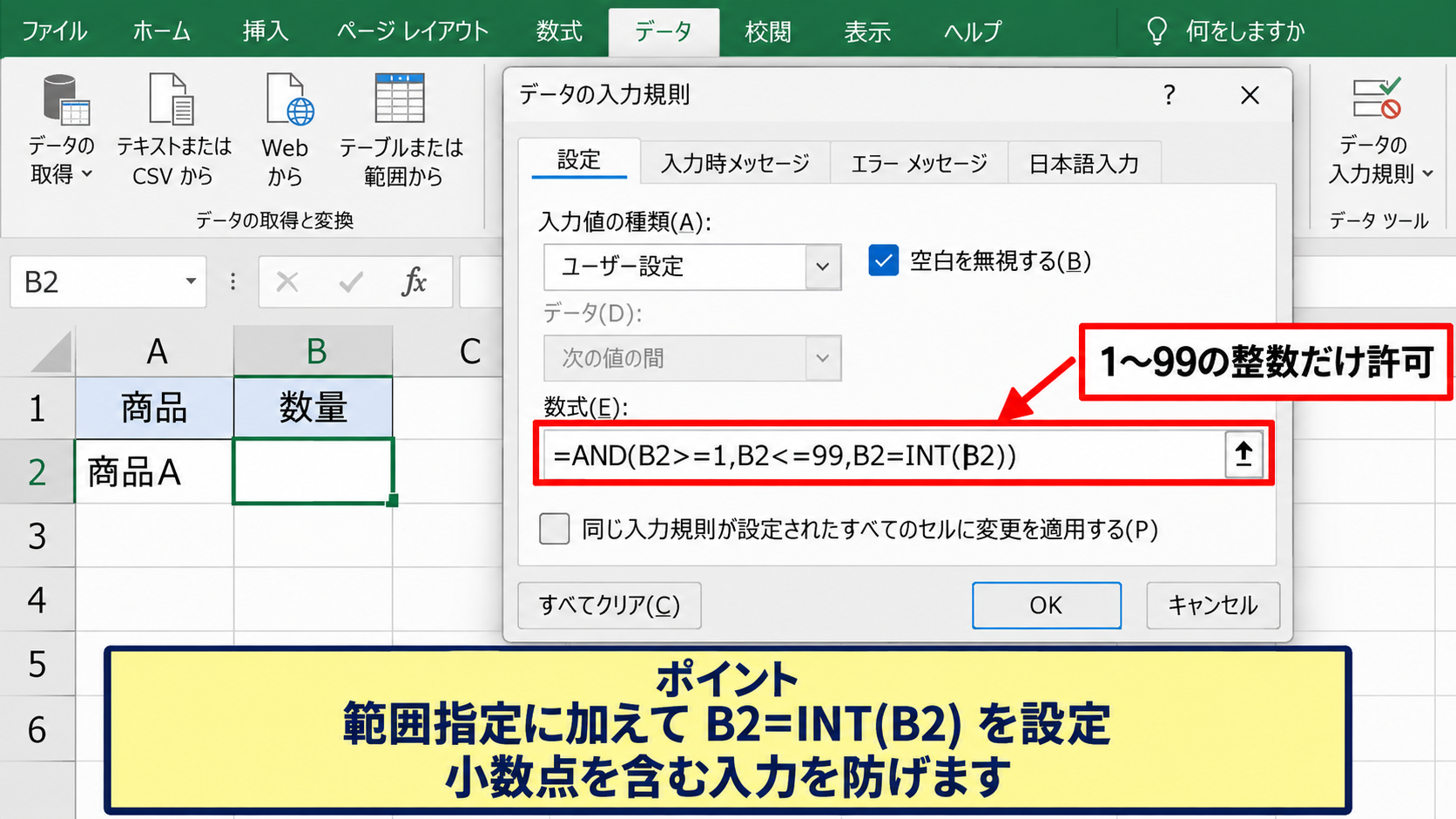The image size is (1456, 819).
Task: Select row 5 header
Action: coord(37,665)
